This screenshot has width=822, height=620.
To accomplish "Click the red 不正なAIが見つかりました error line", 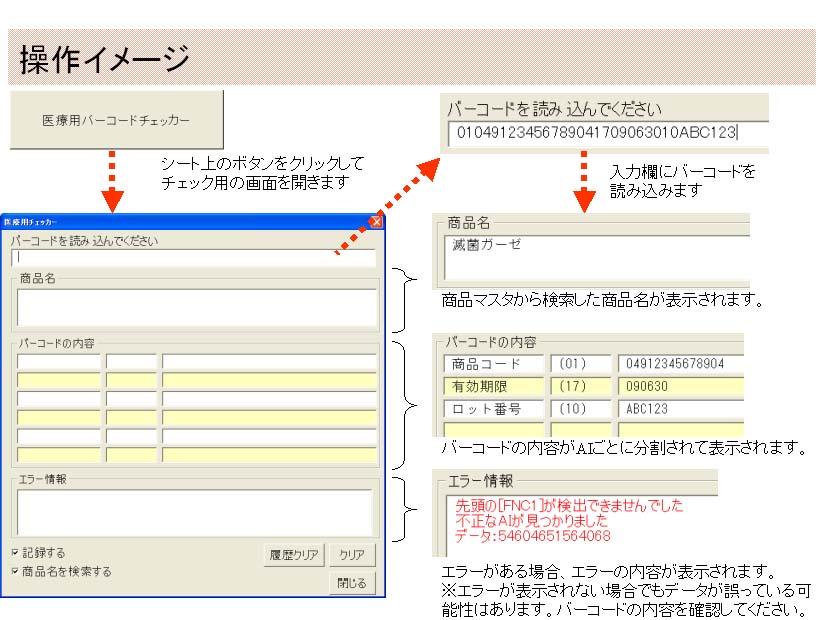I will tap(532, 520).
